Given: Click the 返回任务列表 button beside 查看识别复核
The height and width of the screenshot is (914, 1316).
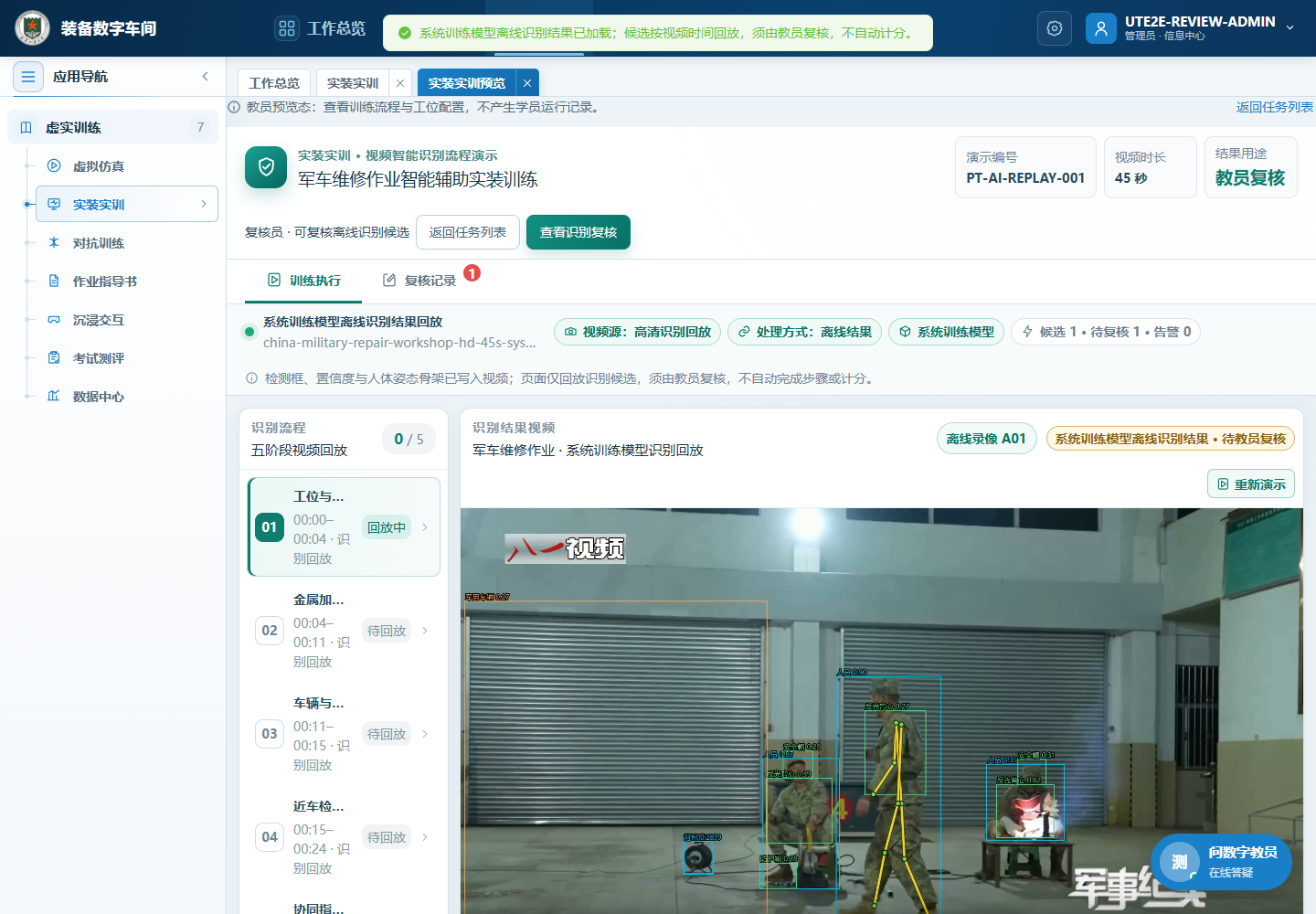Looking at the screenshot, I should click(468, 232).
